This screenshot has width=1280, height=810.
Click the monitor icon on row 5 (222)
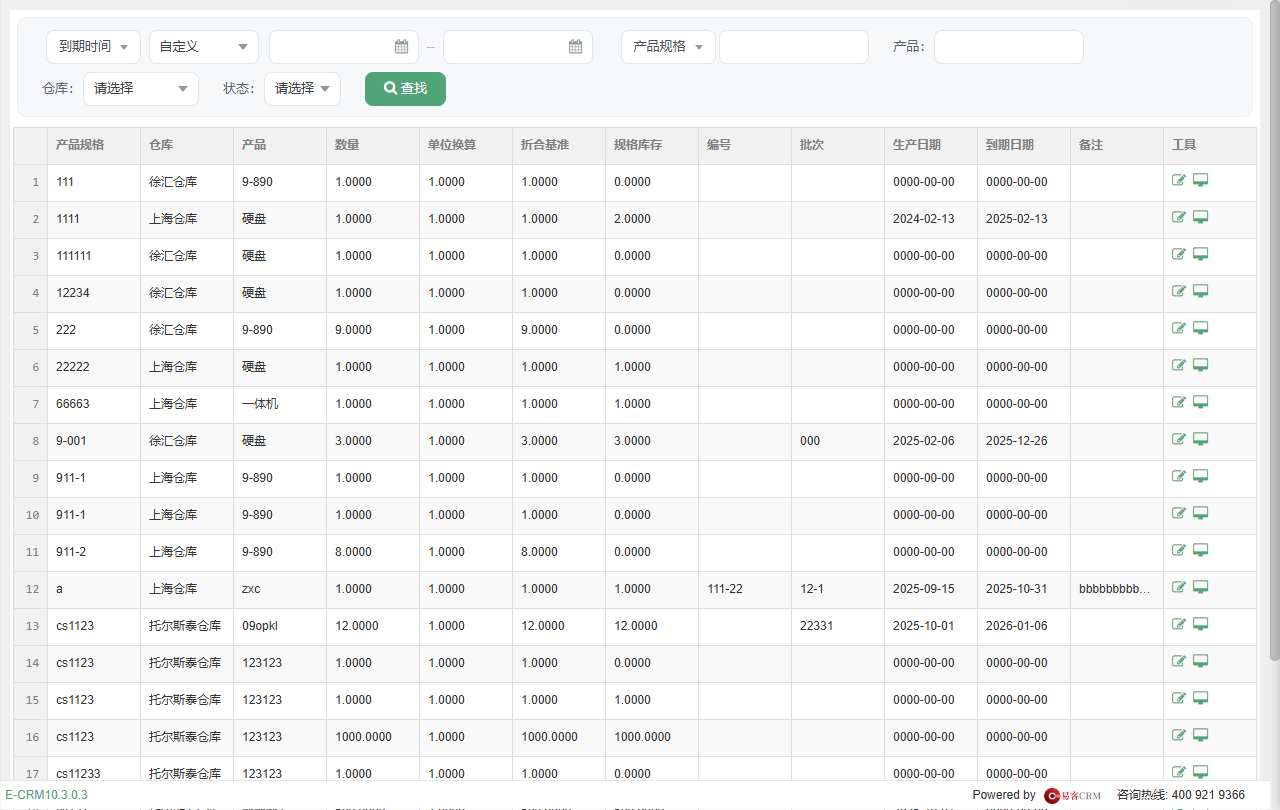coord(1201,328)
